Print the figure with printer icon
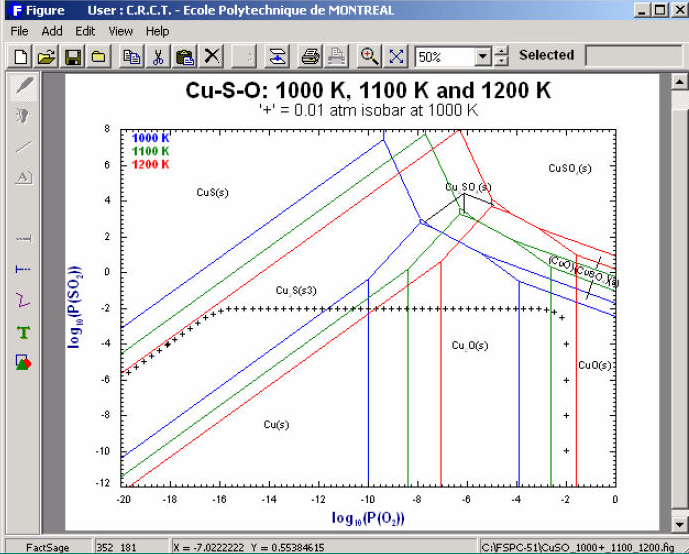The width and height of the screenshot is (689, 554). (x=310, y=57)
